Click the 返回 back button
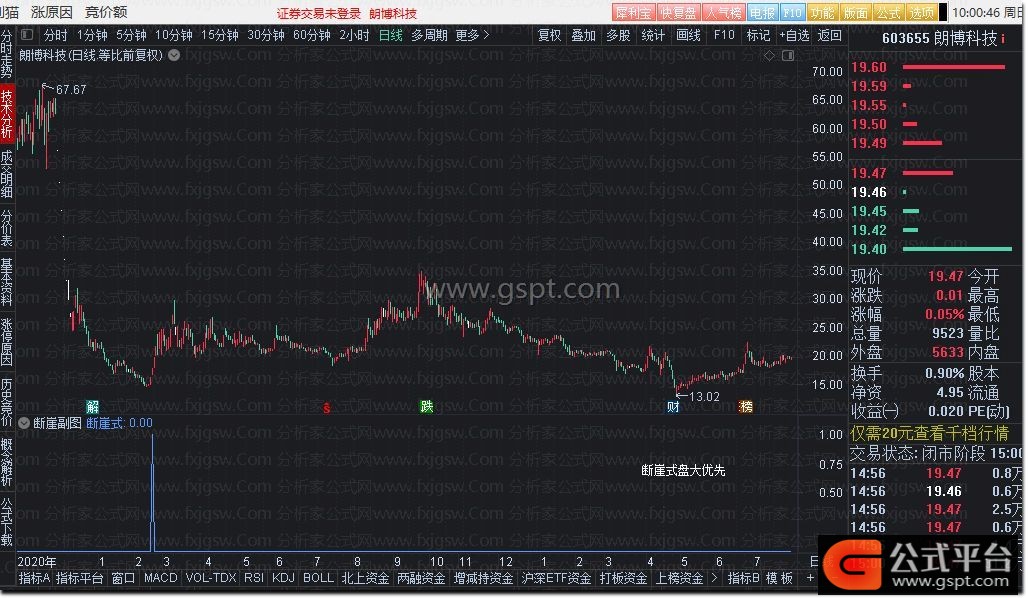This screenshot has width=1028, height=598. pos(829,35)
